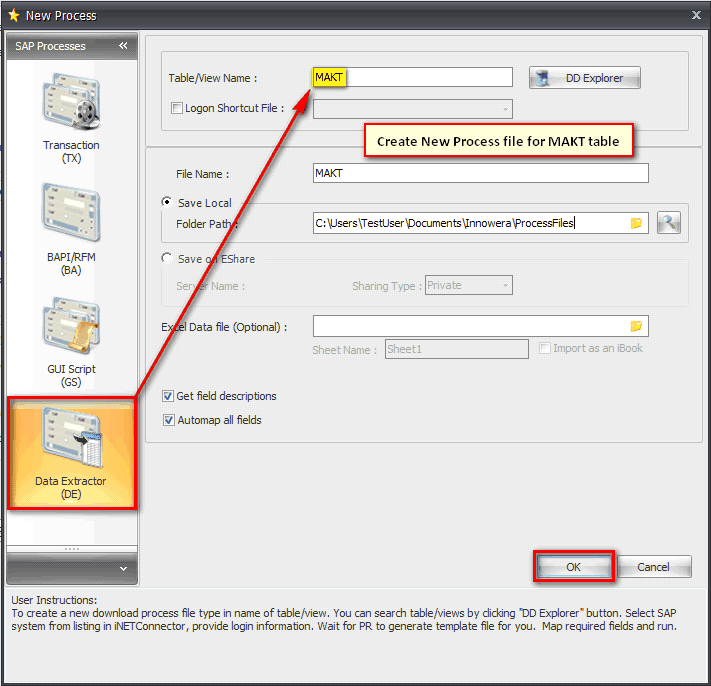The width and height of the screenshot is (711, 686).
Task: Click the Folder Path browse folder icon
Action: pos(636,223)
